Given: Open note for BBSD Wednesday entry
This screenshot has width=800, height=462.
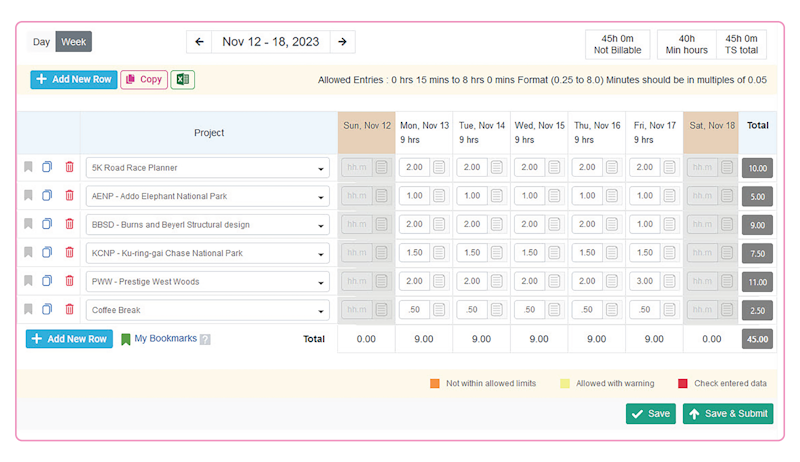Looking at the screenshot, I should coord(554,224).
